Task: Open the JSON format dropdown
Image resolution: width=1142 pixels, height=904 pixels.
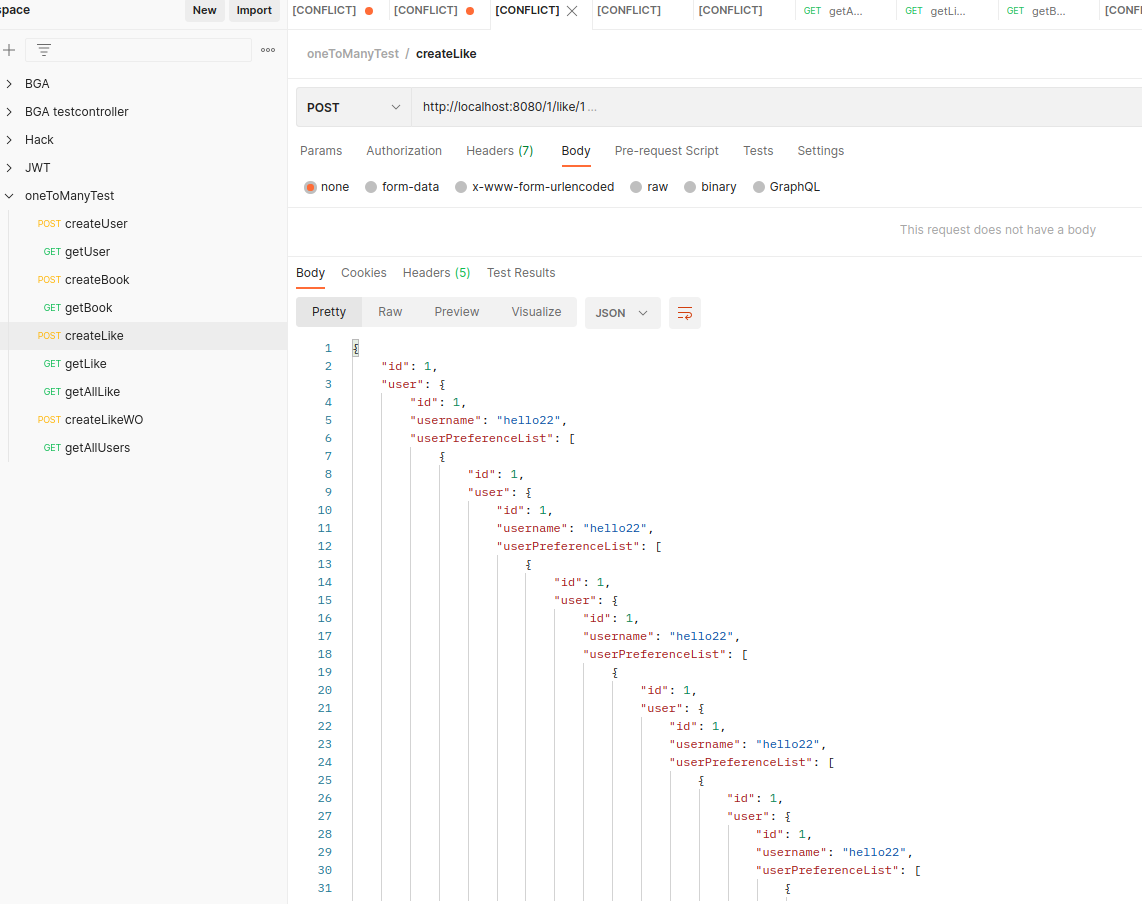Action: pyautogui.click(x=622, y=313)
